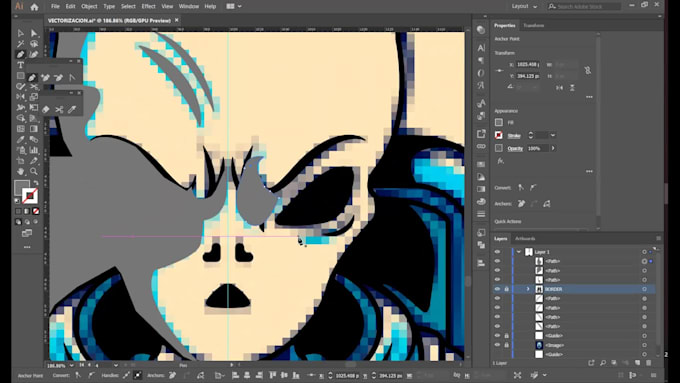Select the Rectangle tool
This screenshot has width=680, height=383.
[20, 76]
